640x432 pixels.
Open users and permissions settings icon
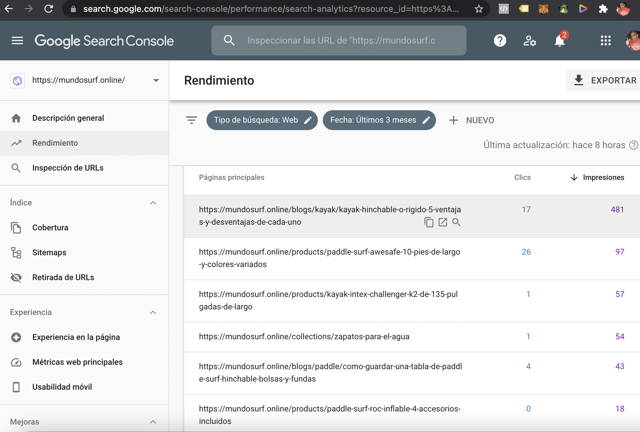point(529,40)
